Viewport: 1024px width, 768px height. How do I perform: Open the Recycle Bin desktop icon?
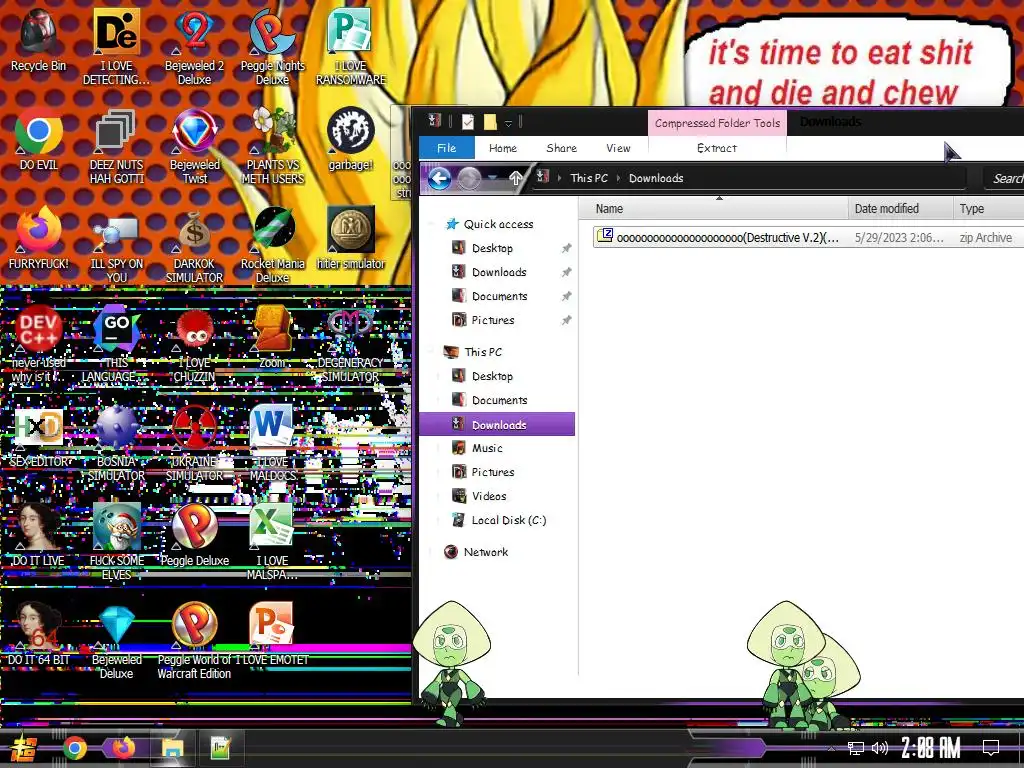(x=39, y=40)
